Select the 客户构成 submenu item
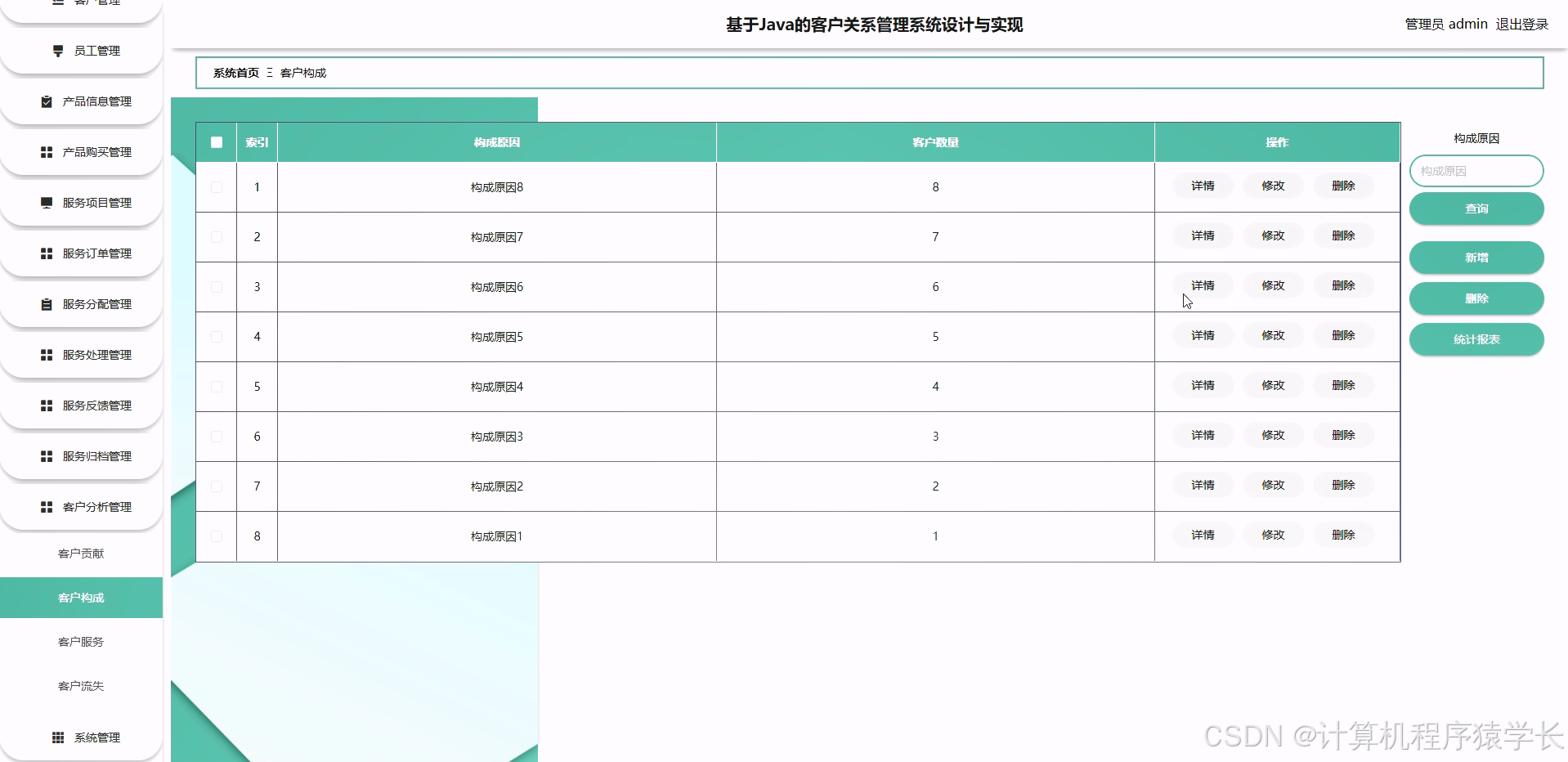Viewport: 1568px width, 762px height. point(81,598)
